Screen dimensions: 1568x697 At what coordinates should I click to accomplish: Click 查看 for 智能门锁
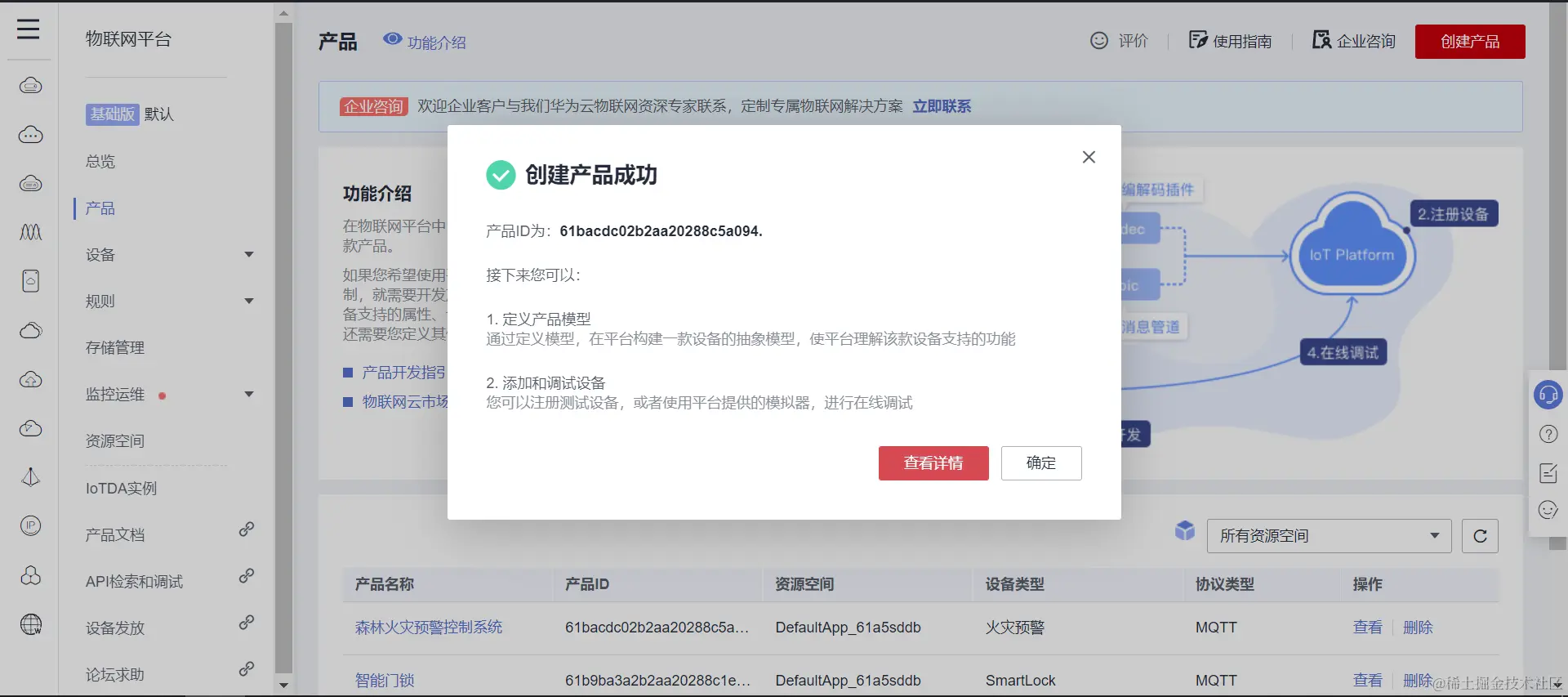coord(1367,680)
